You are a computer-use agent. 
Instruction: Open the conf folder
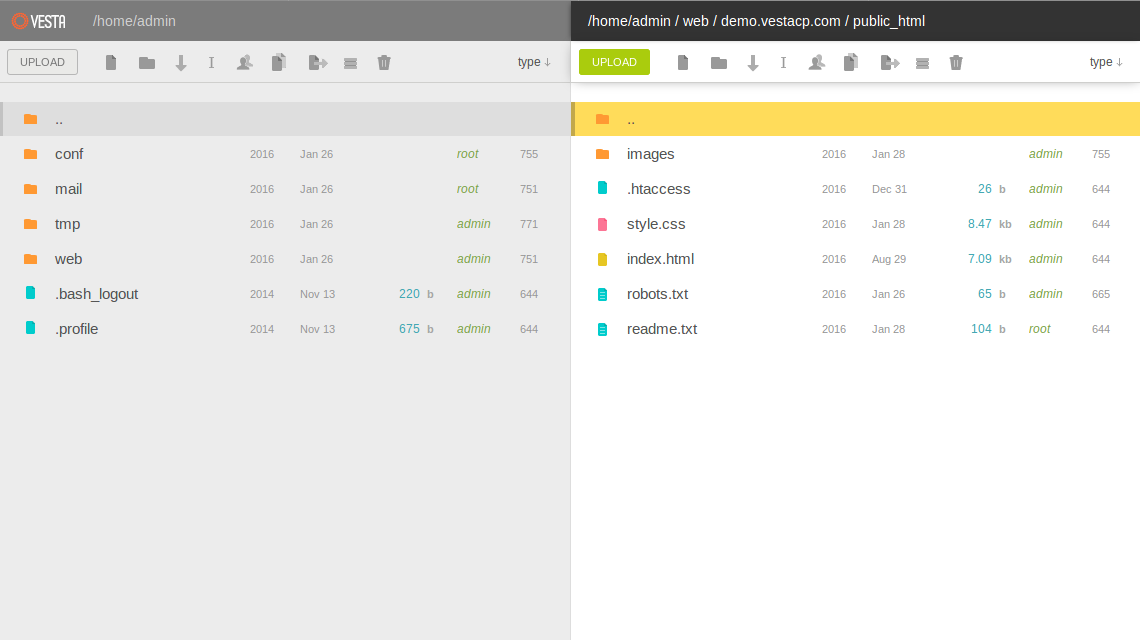[x=68, y=154]
